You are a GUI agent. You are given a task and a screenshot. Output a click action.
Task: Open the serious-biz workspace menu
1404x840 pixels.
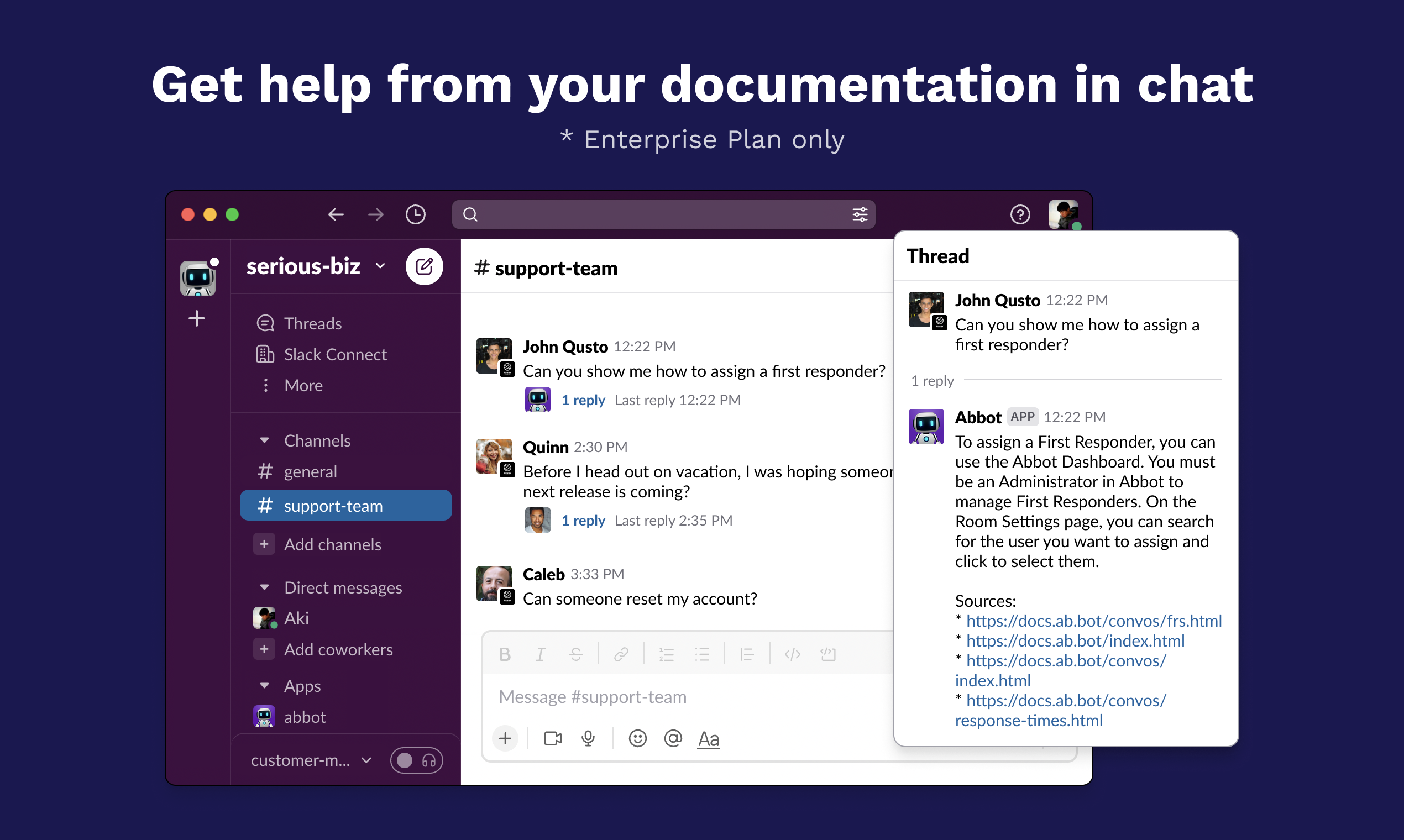point(316,266)
